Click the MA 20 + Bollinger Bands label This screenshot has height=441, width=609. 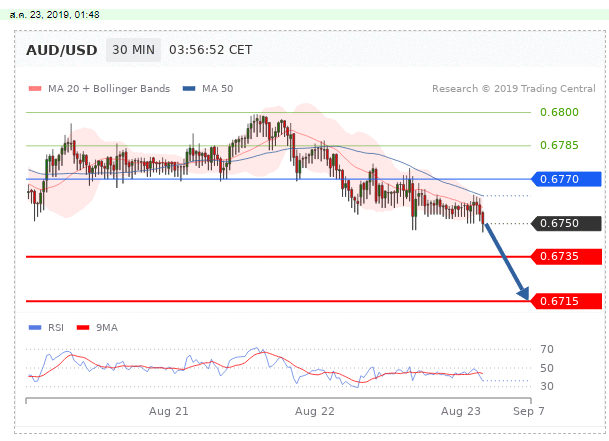(x=109, y=89)
